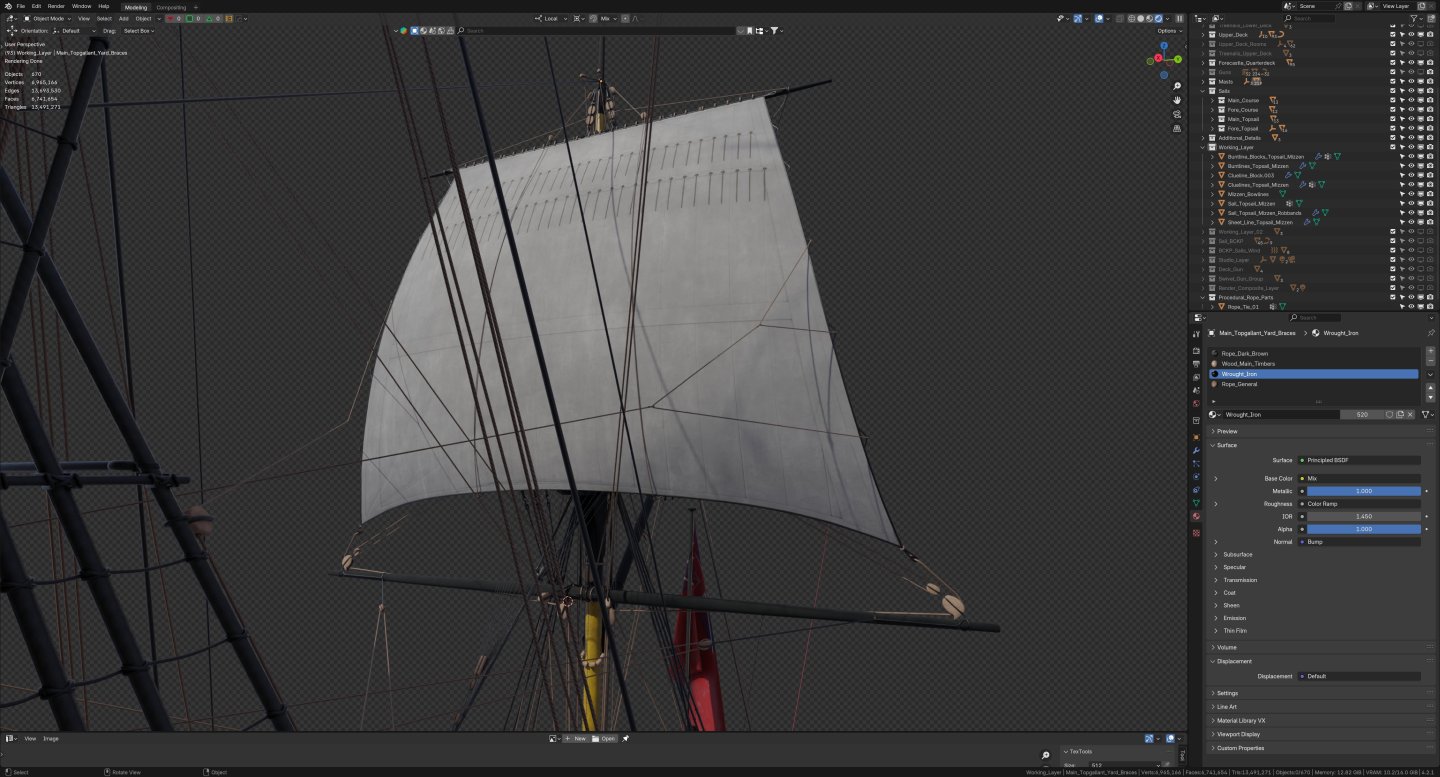Viewport: 1440px width, 777px height.
Task: Toggle exclude checkbox for Upper_Deck collection
Action: [x=1392, y=34]
